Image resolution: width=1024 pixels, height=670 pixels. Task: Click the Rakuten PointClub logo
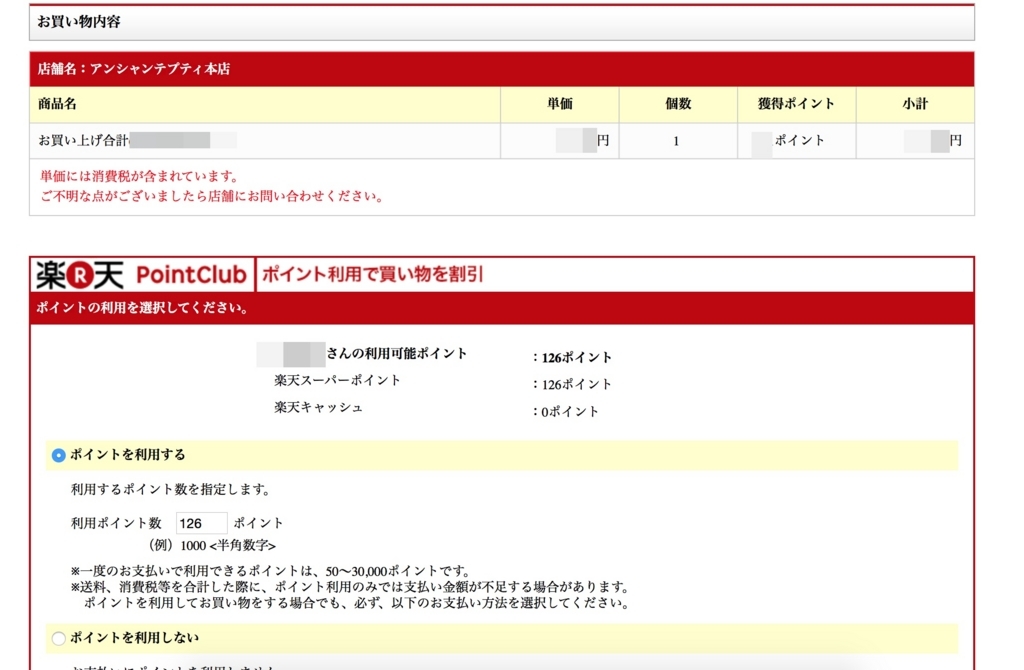142,275
